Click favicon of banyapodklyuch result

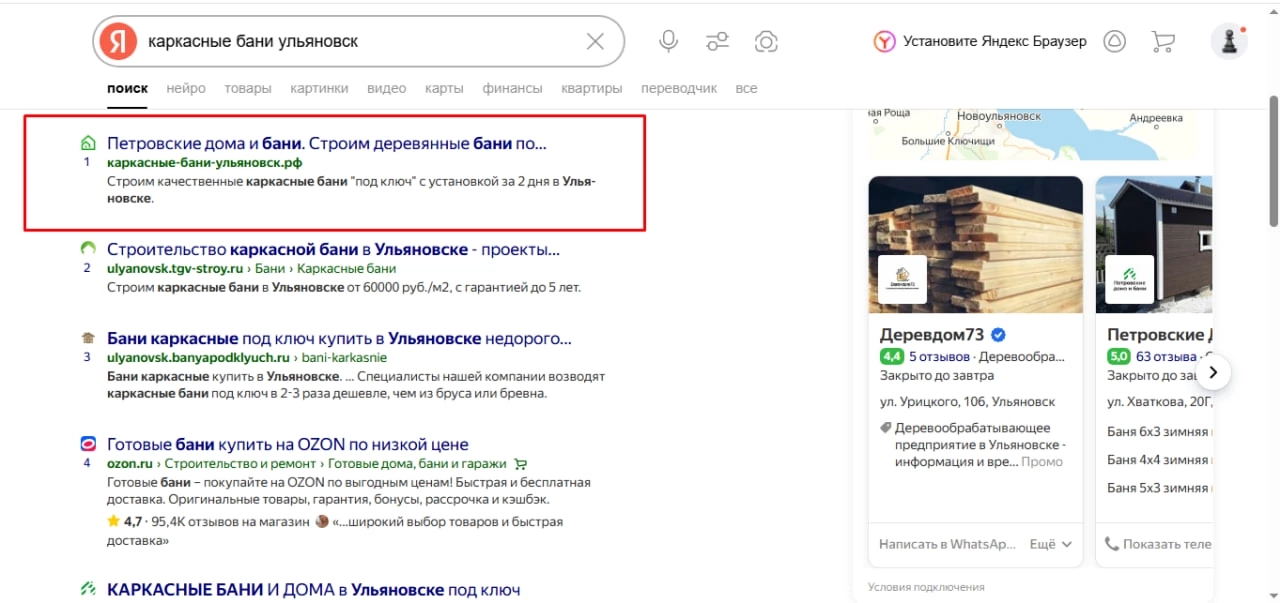pos(87,338)
